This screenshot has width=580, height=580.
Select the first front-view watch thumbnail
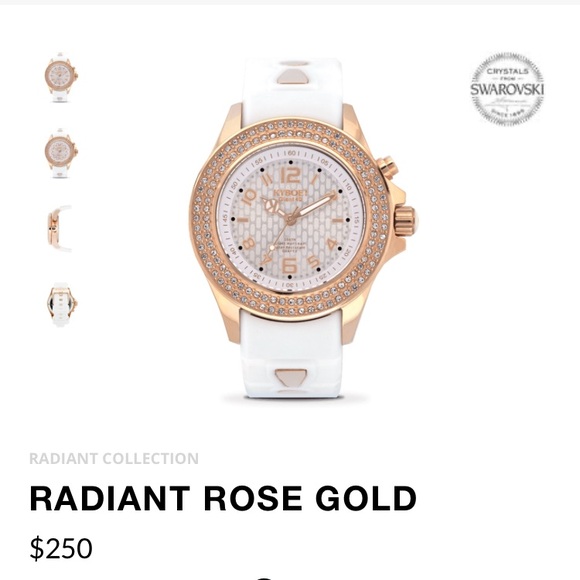(x=61, y=77)
